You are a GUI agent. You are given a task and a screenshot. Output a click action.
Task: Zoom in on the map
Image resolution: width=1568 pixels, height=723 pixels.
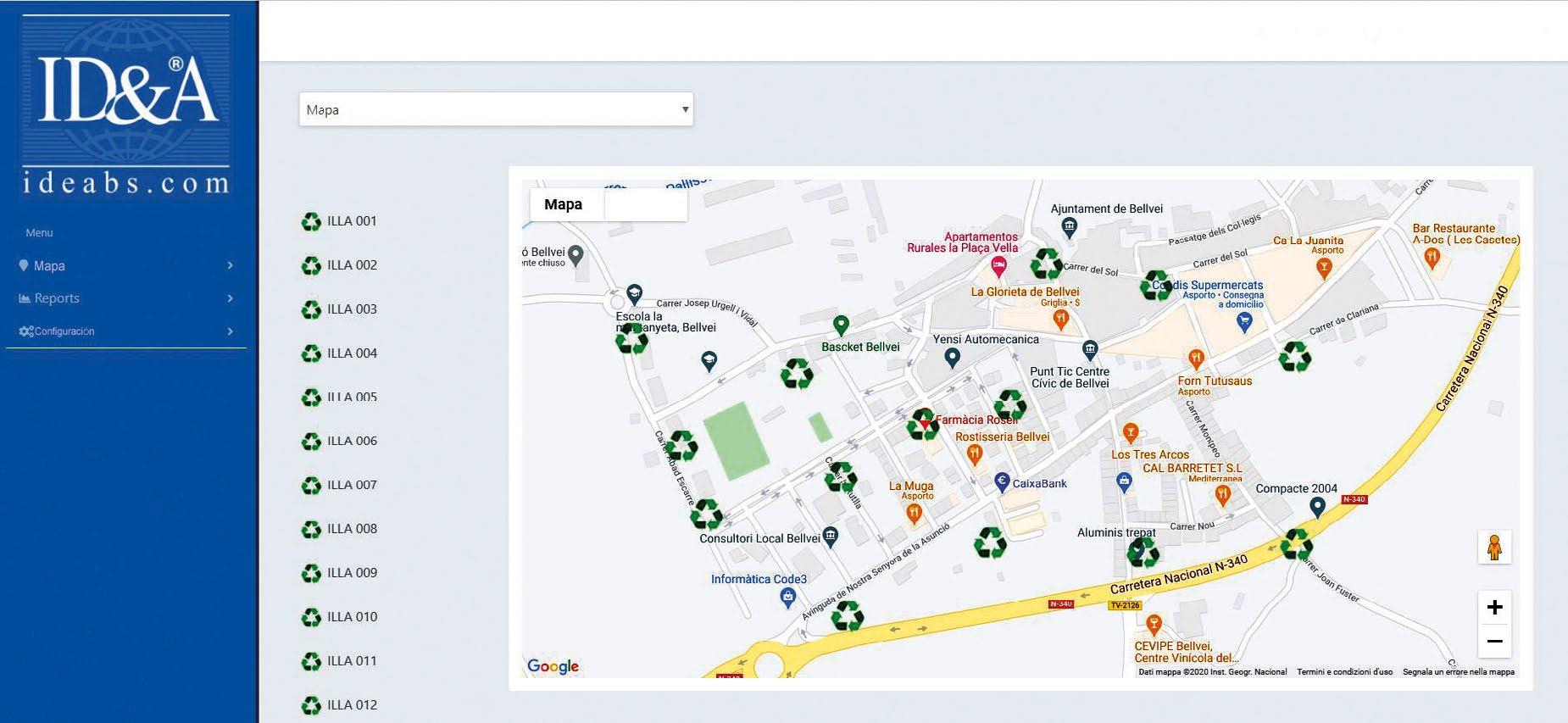point(1495,607)
